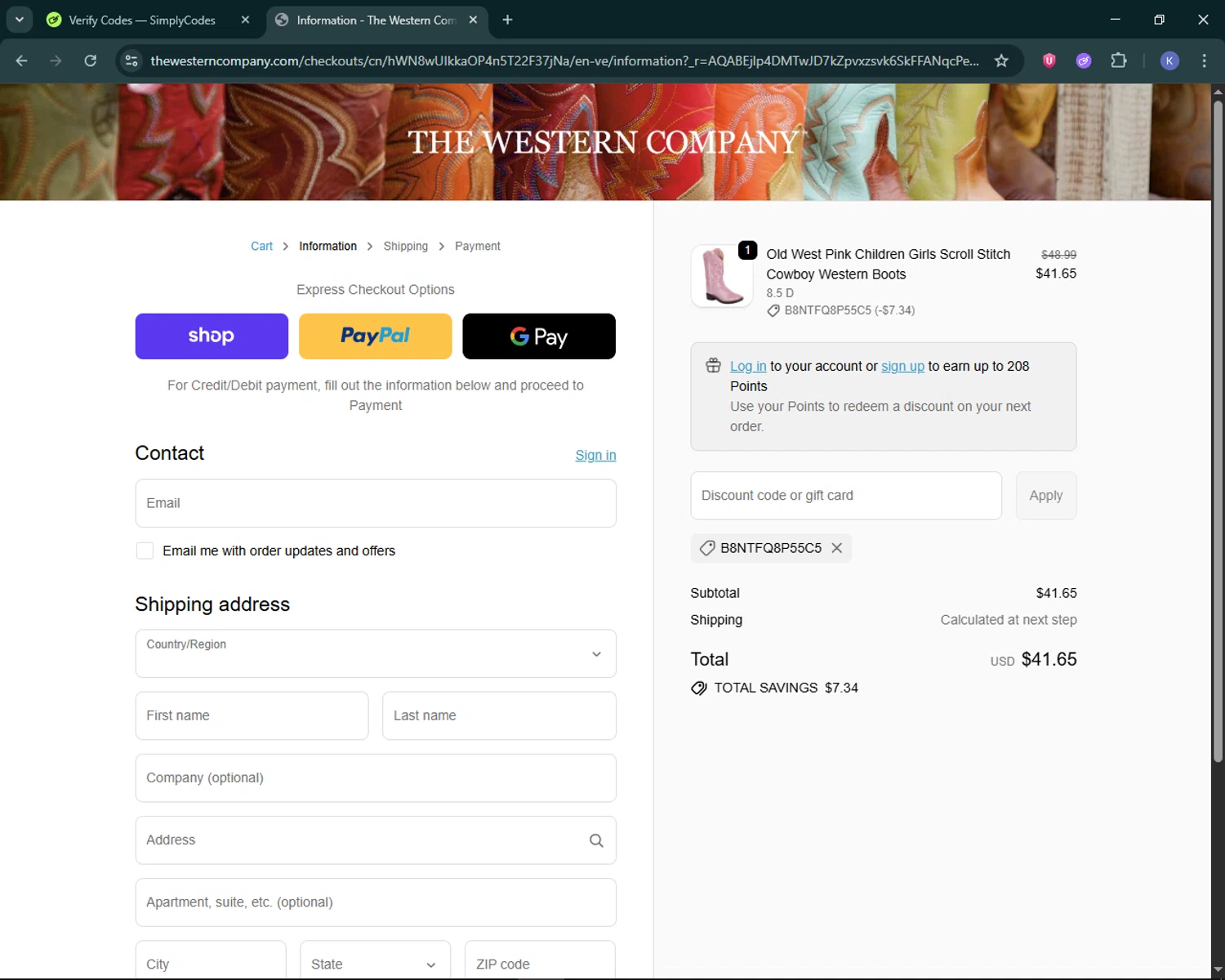
Task: View site information icon in address bar
Action: pyautogui.click(x=131, y=60)
